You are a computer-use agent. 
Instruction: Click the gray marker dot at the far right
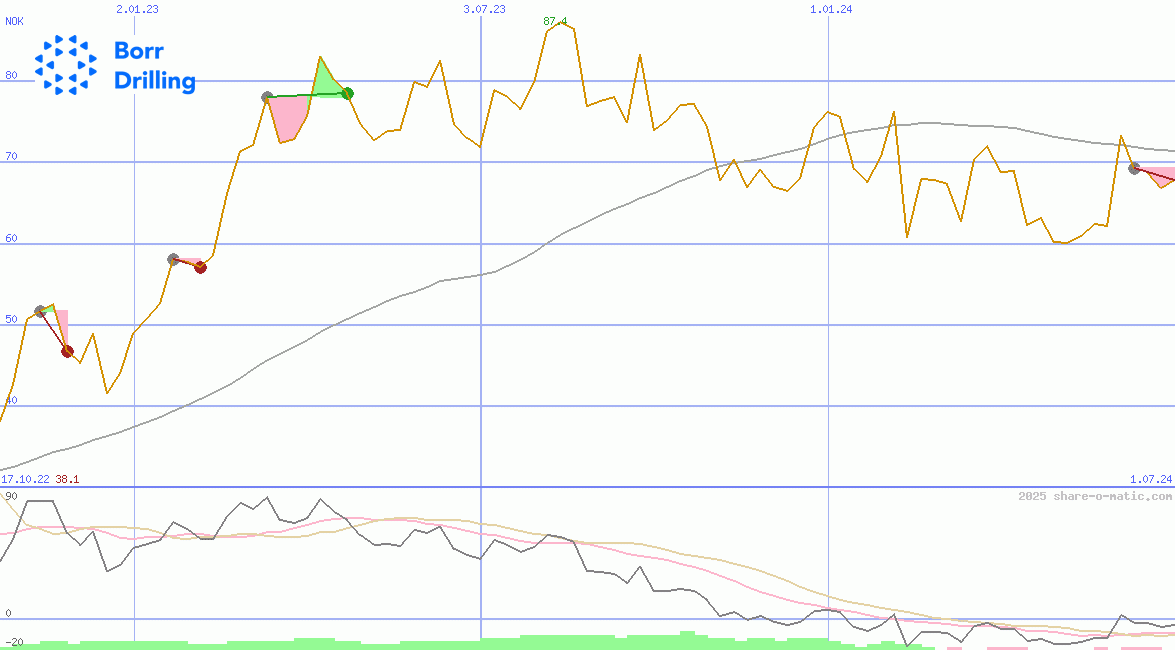[1134, 168]
